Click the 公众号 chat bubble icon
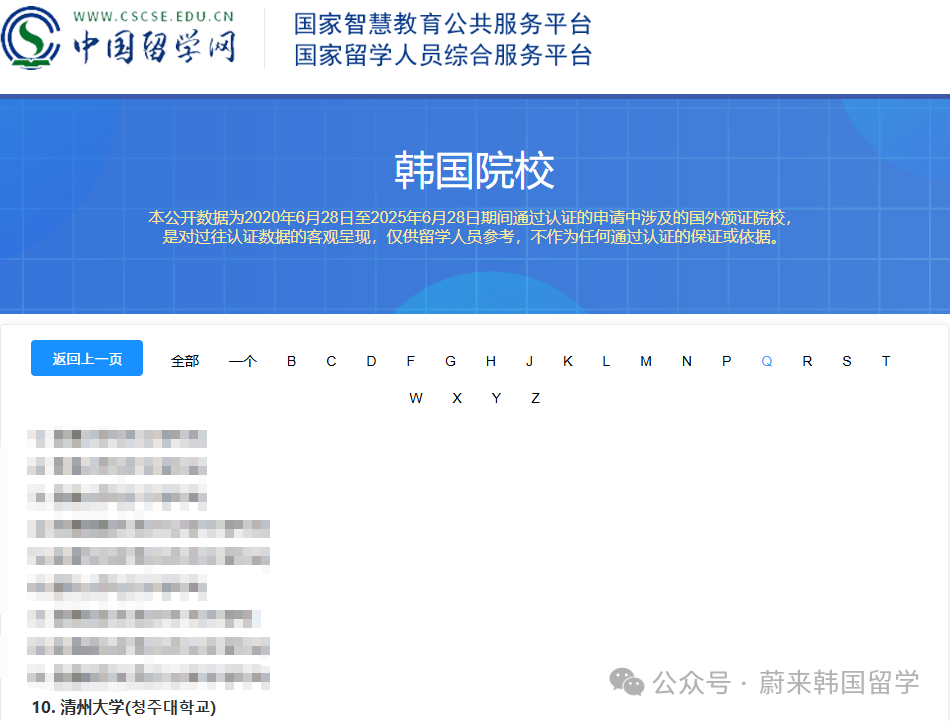This screenshot has height=721, width=950. click(626, 682)
